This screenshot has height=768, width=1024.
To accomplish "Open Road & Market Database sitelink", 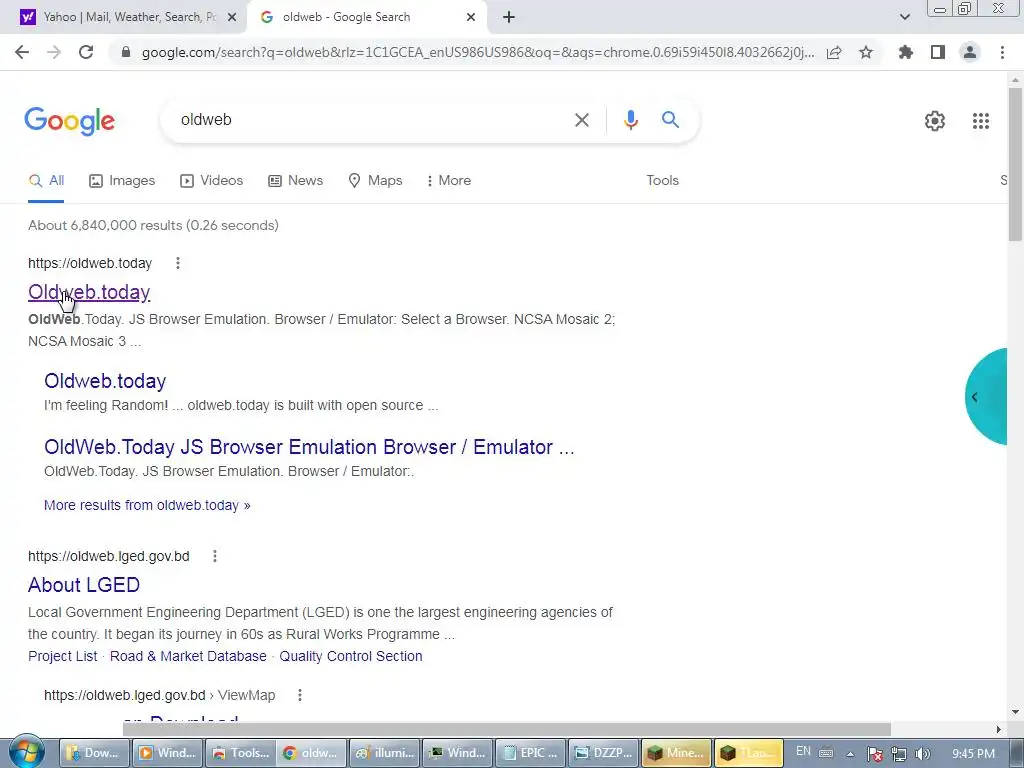I will [188, 656].
